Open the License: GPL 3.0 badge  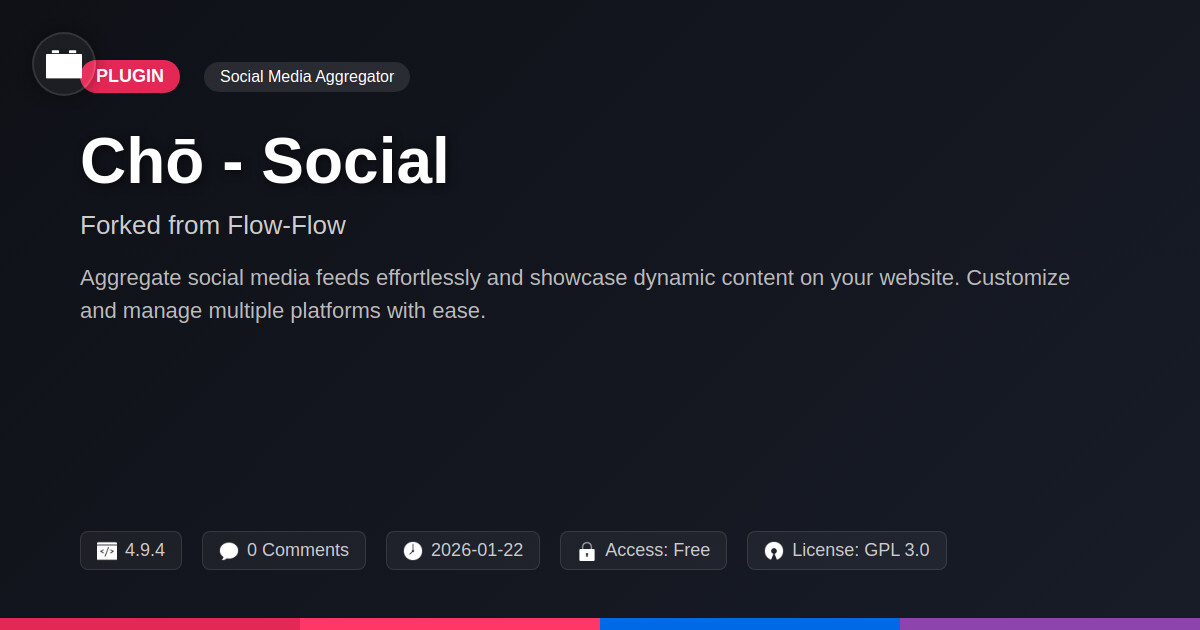click(847, 550)
